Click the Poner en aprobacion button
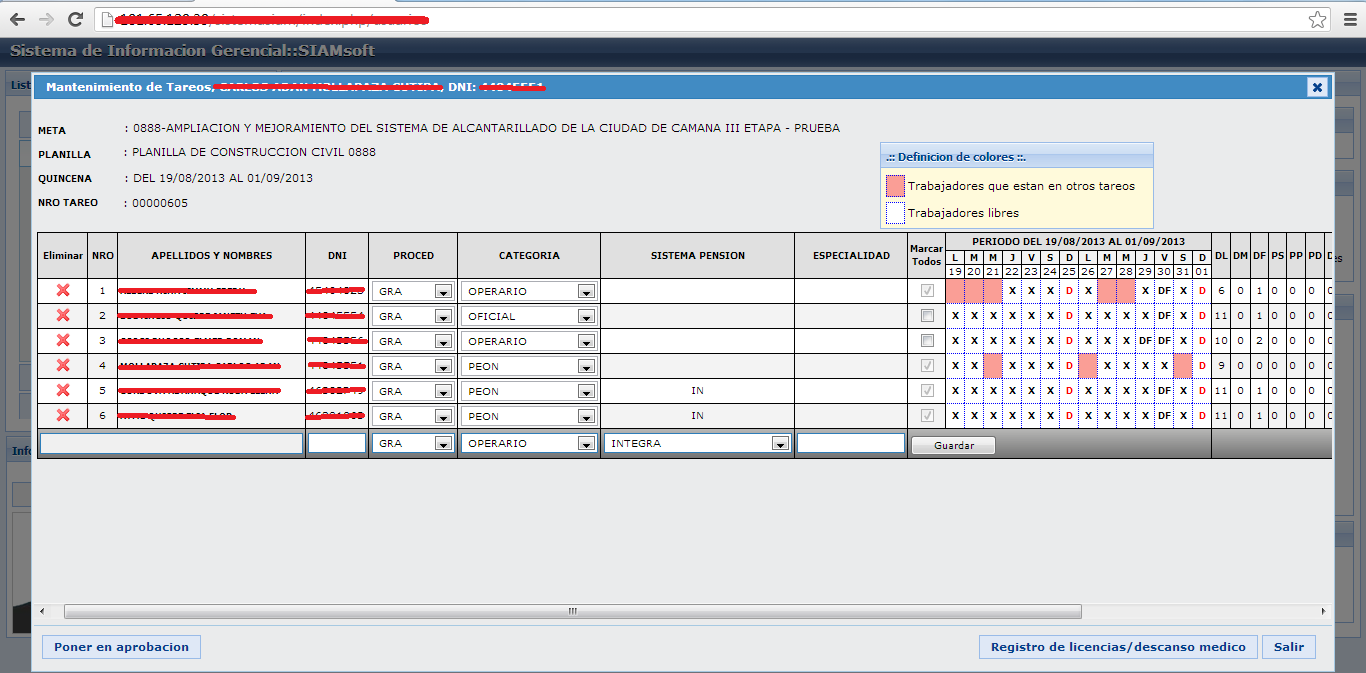Image resolution: width=1366 pixels, height=673 pixels. (x=120, y=646)
